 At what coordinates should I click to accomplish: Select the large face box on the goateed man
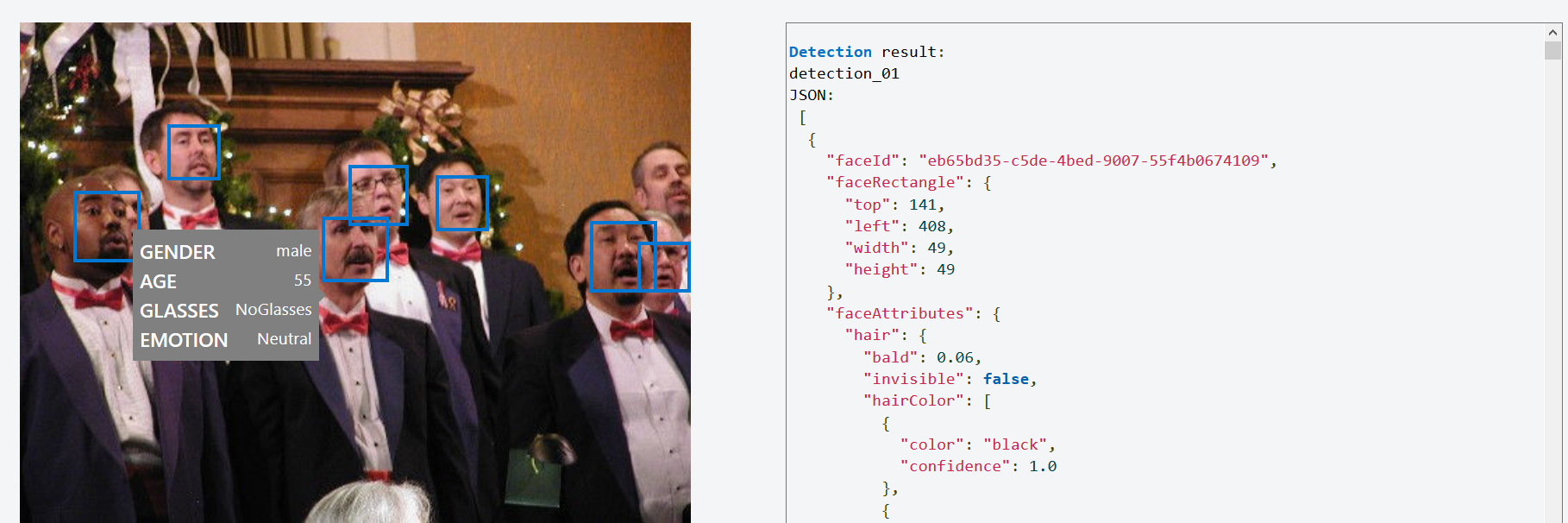click(623, 256)
